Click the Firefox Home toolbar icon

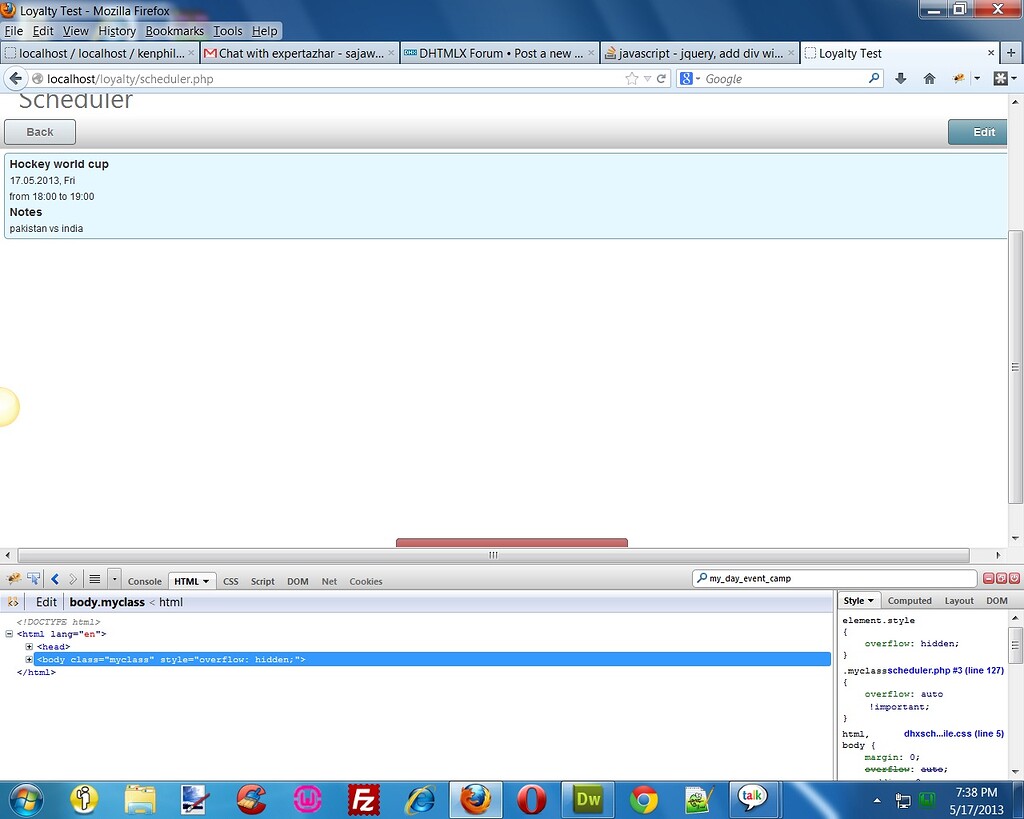(x=929, y=79)
